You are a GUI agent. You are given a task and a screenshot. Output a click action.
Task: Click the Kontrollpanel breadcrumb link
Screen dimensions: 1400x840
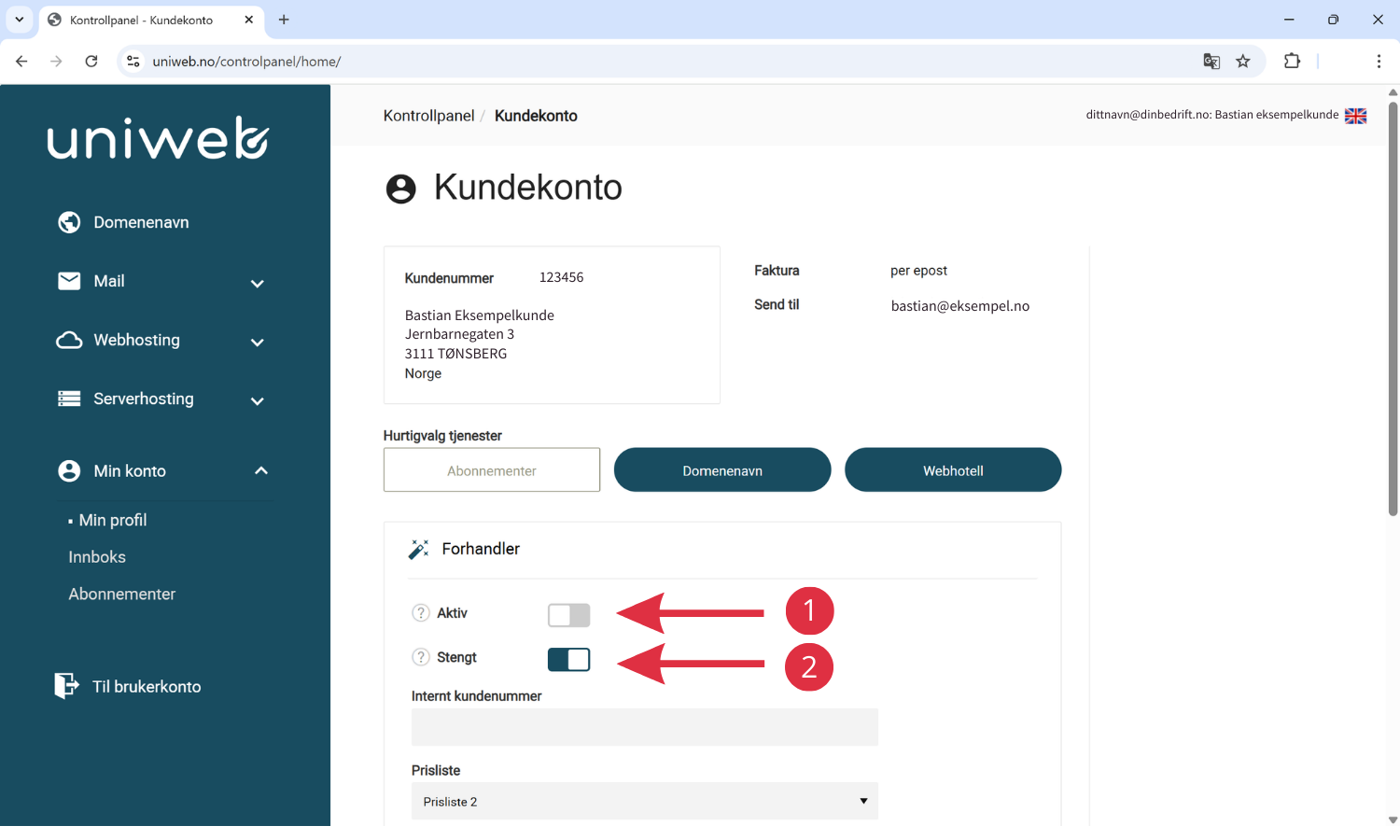(428, 116)
